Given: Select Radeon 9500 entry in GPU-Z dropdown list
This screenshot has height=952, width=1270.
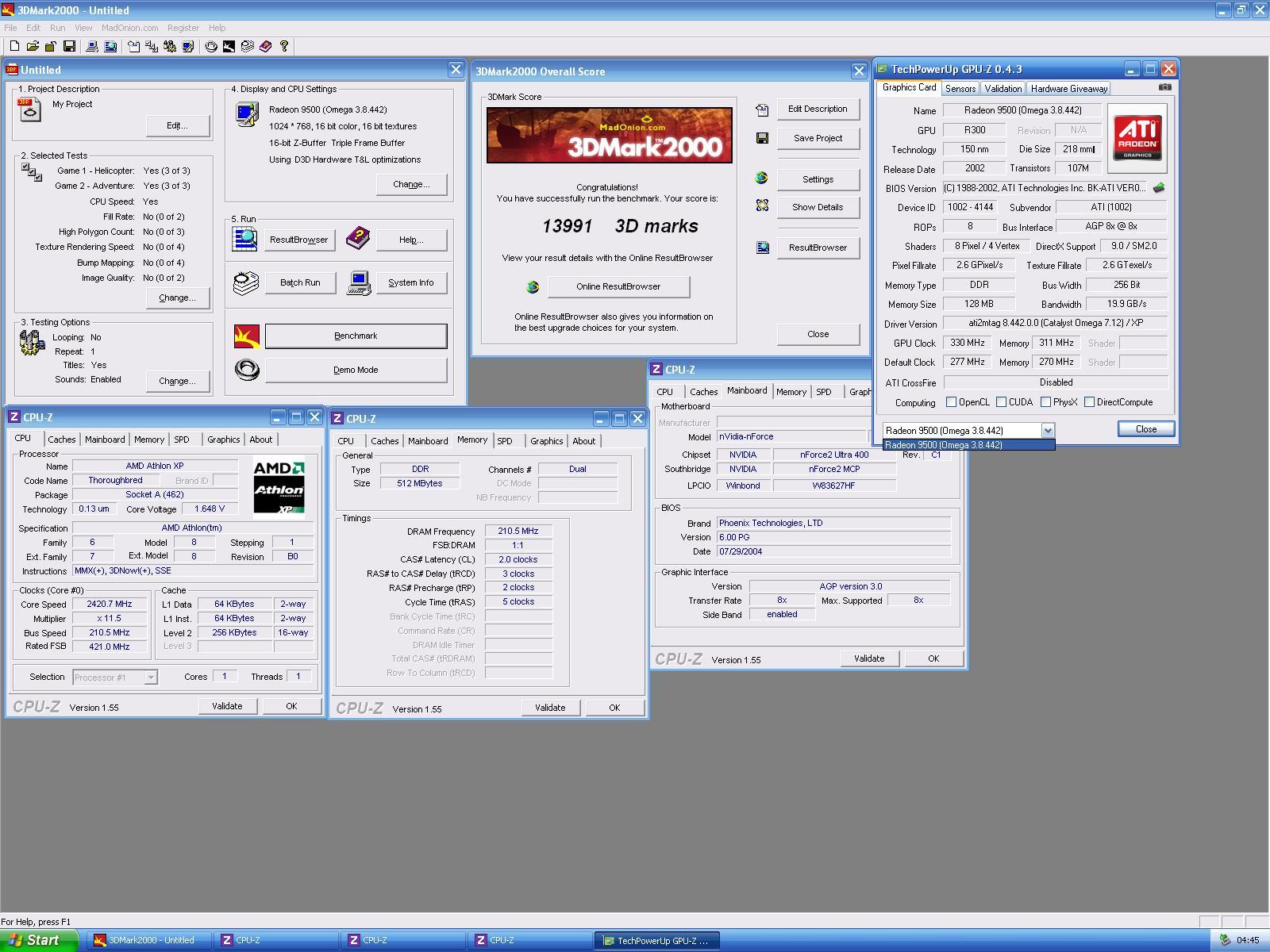Looking at the screenshot, I should (968, 445).
